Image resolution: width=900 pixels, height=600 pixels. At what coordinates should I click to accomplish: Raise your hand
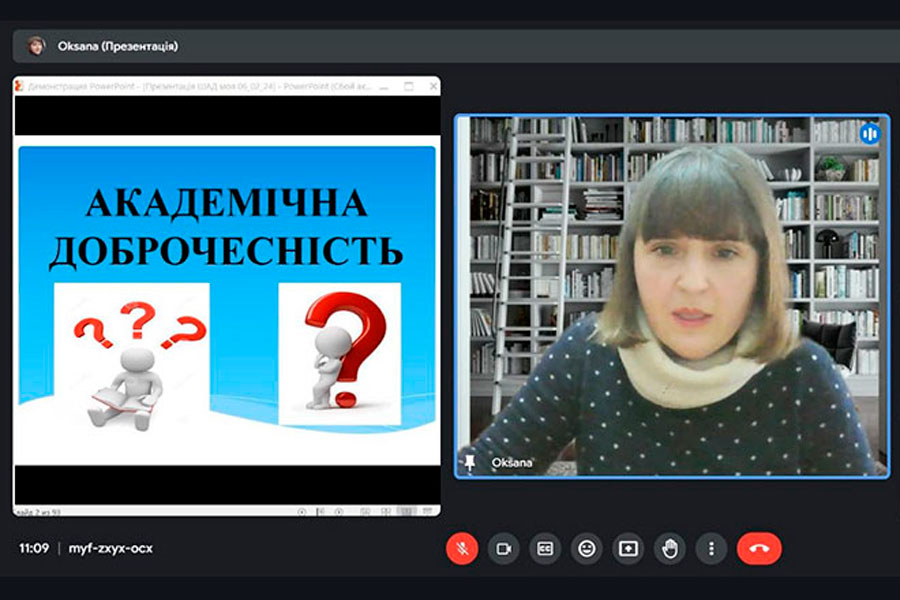670,549
